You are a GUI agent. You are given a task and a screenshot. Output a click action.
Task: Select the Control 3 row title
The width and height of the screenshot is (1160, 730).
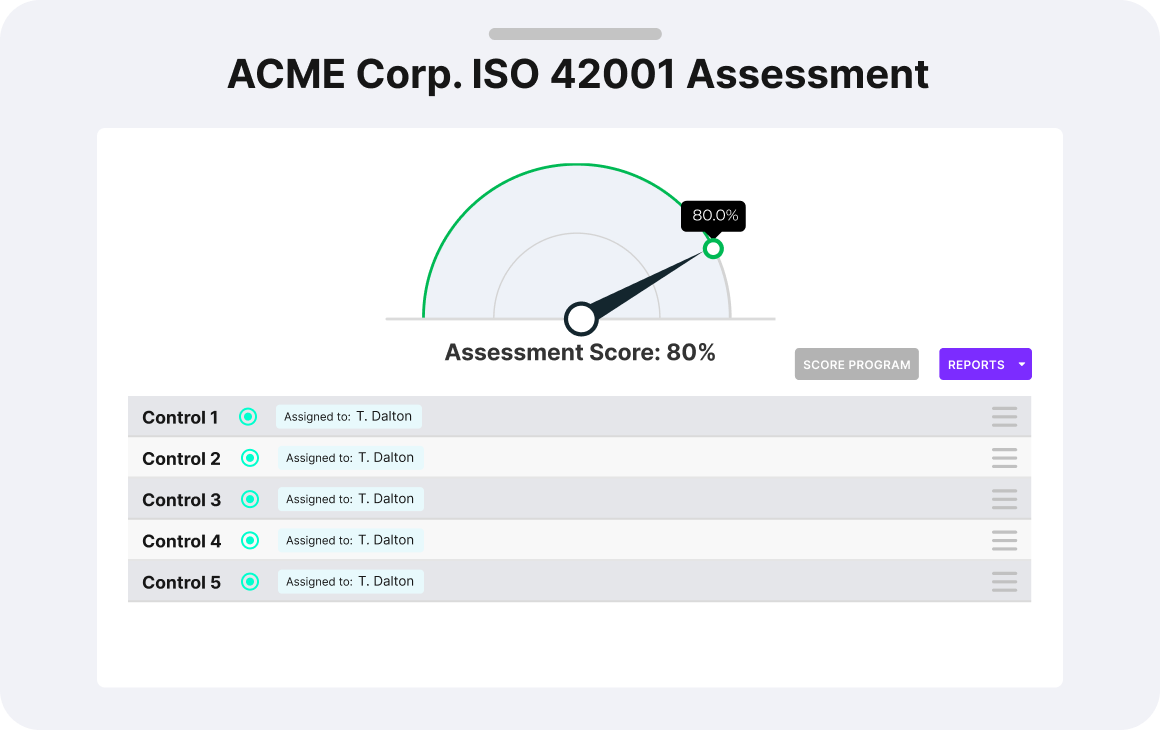[x=181, y=500]
